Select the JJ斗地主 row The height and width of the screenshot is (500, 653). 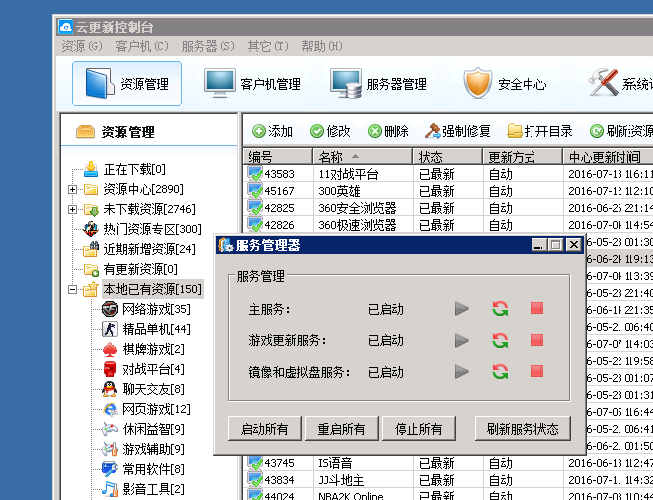pos(448,480)
